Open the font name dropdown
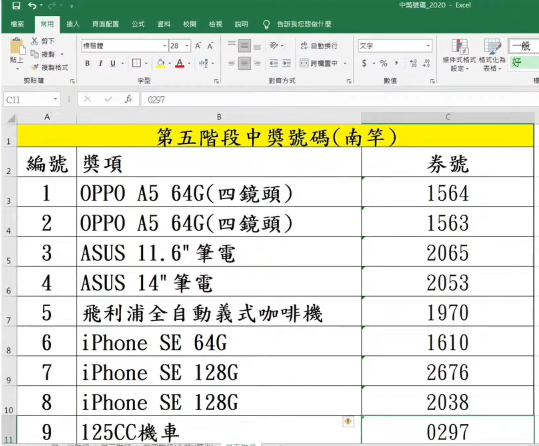This screenshot has height=446, width=539. point(165,46)
